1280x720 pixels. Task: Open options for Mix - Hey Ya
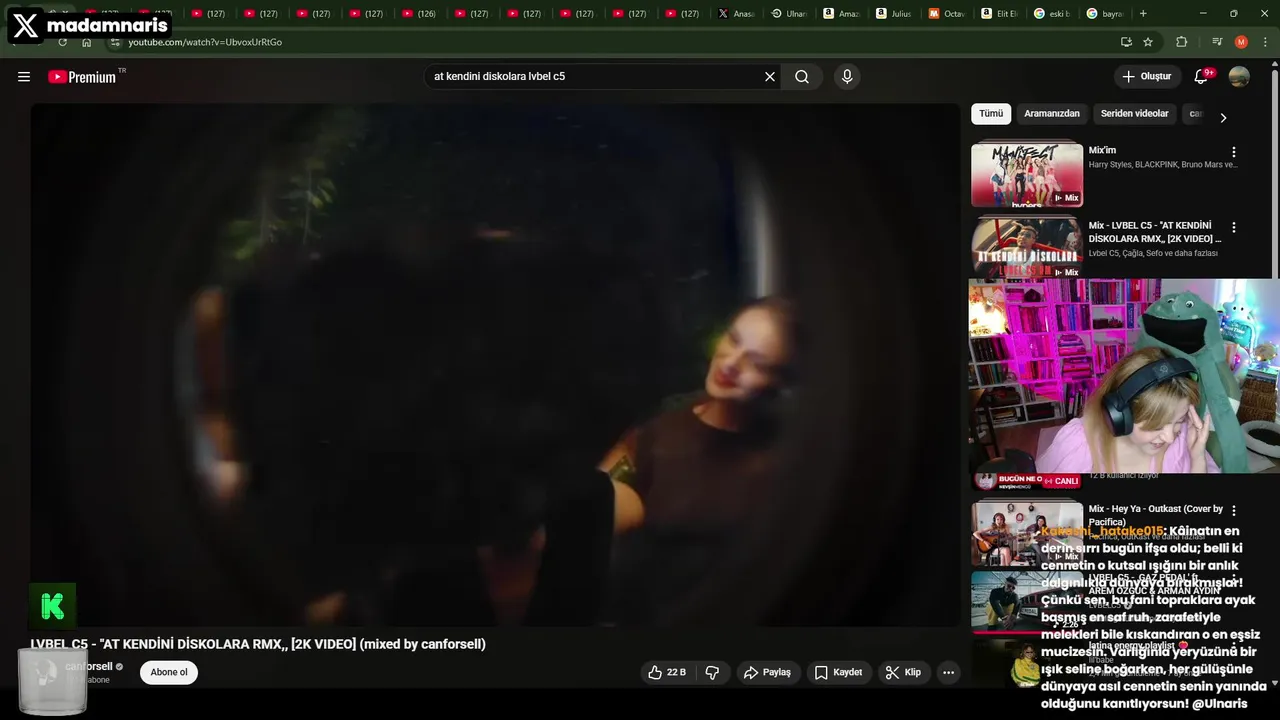[x=1233, y=511]
